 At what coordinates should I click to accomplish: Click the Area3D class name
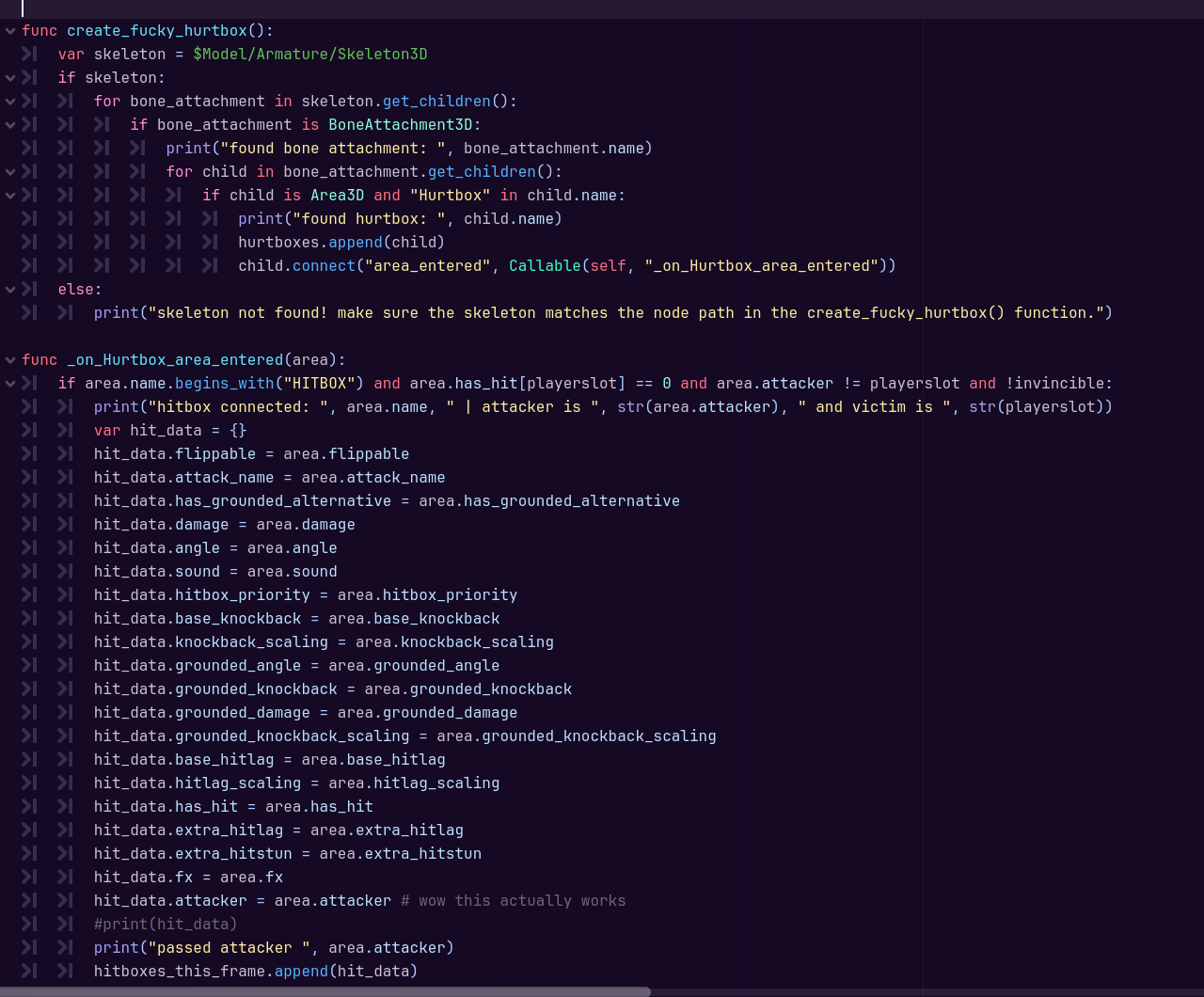(338, 196)
